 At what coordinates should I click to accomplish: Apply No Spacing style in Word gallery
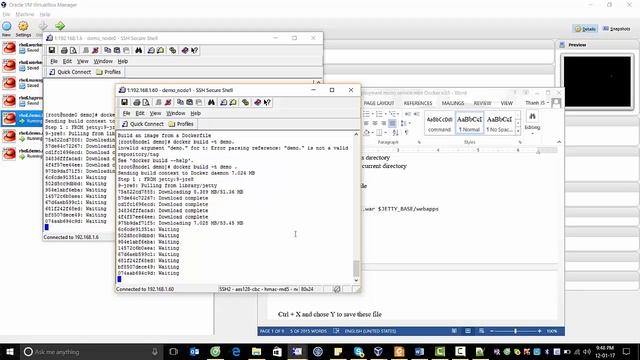(499, 122)
